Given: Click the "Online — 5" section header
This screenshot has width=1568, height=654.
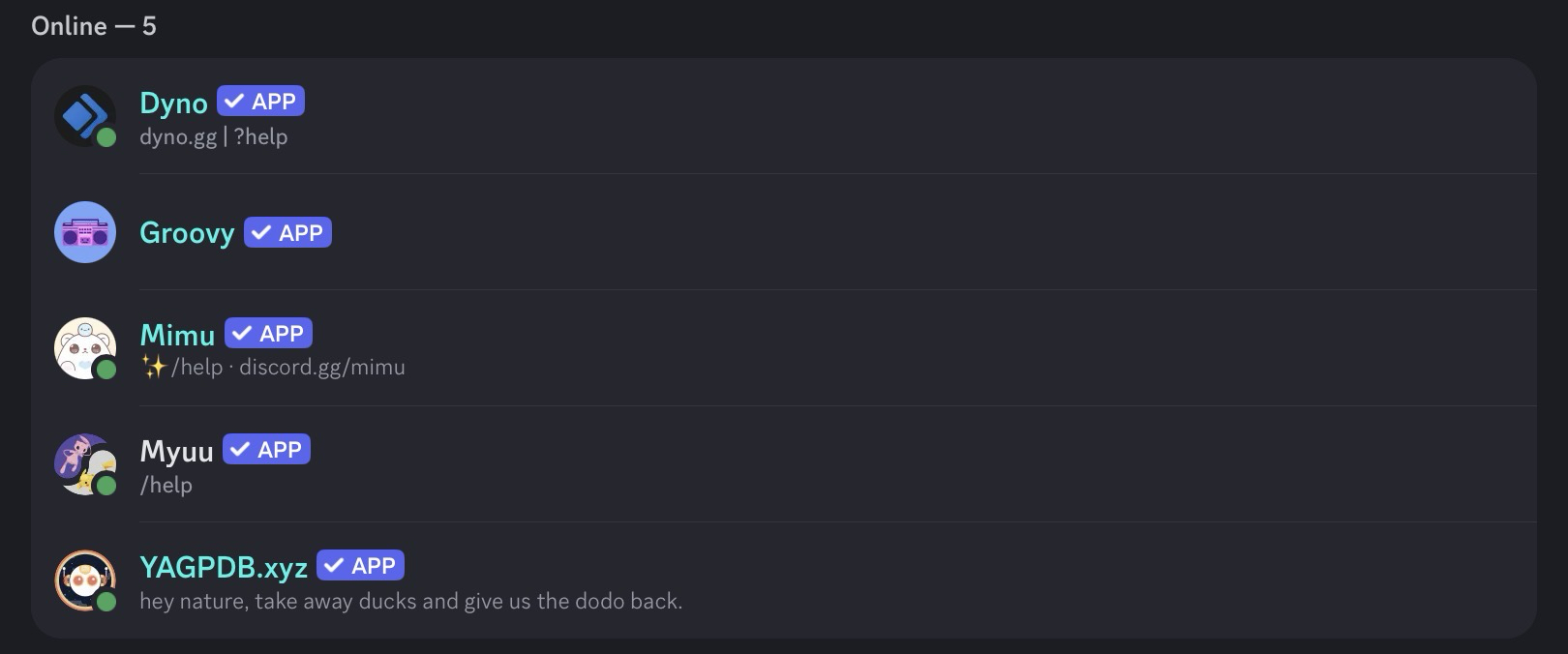Looking at the screenshot, I should pos(93,26).
